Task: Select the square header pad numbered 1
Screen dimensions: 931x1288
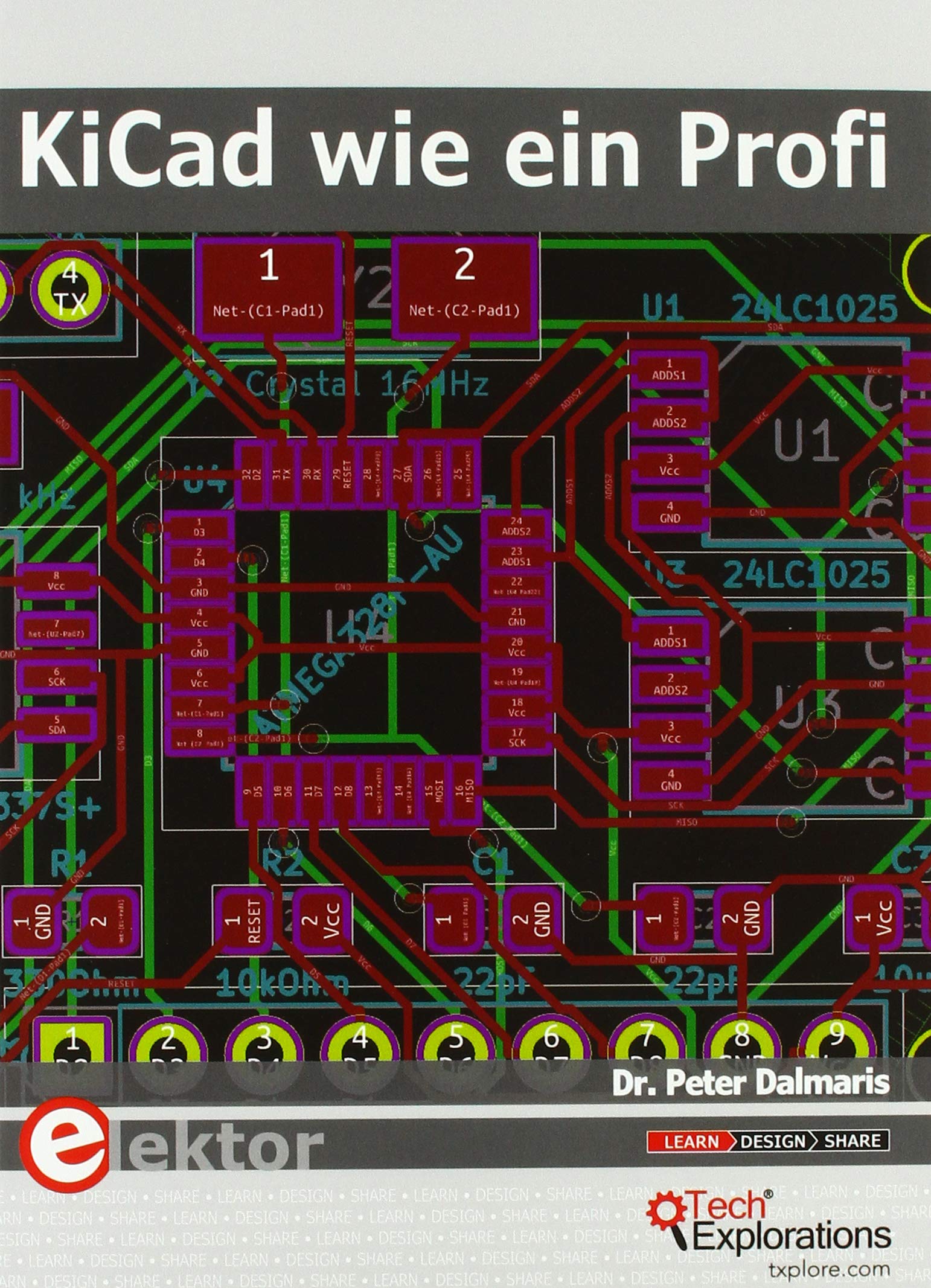Action: coord(71,1040)
